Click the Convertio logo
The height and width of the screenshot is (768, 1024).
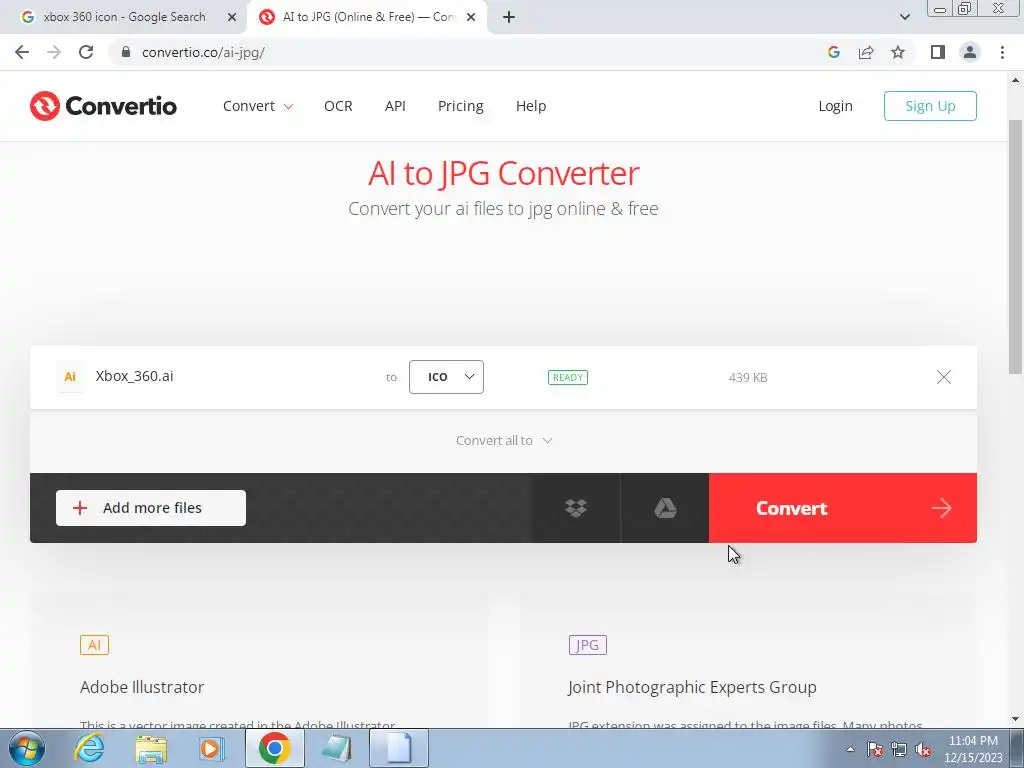103,106
